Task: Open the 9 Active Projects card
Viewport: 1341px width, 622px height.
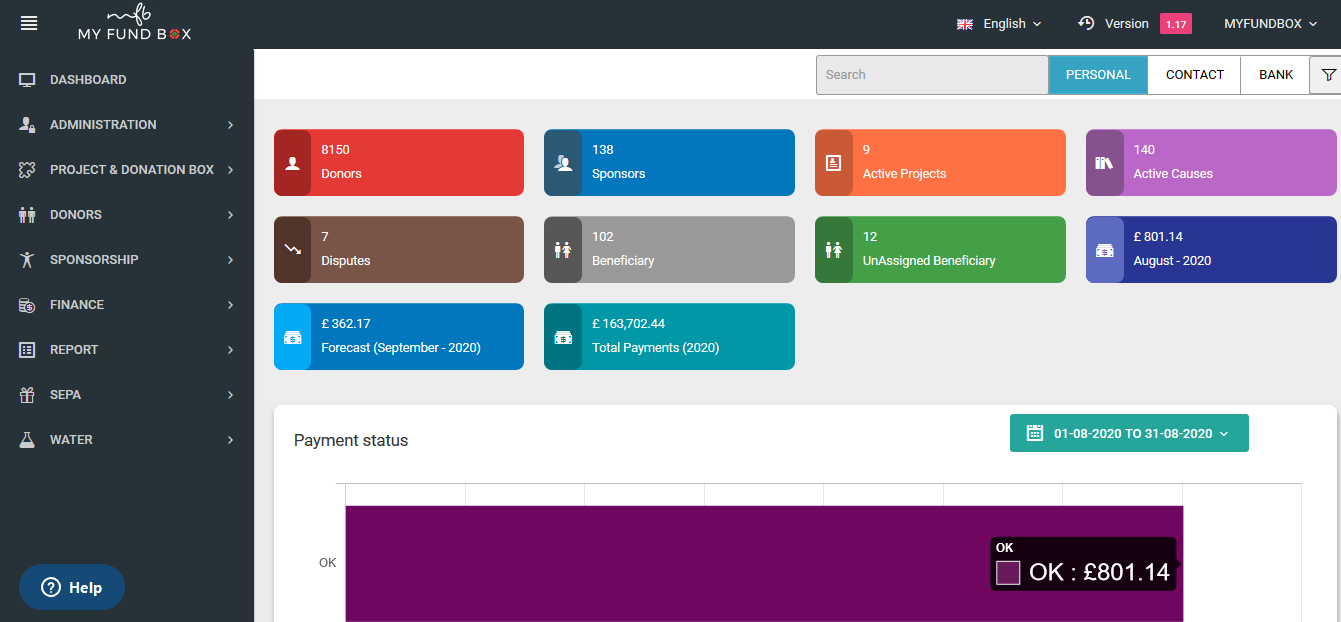Action: [x=940, y=162]
